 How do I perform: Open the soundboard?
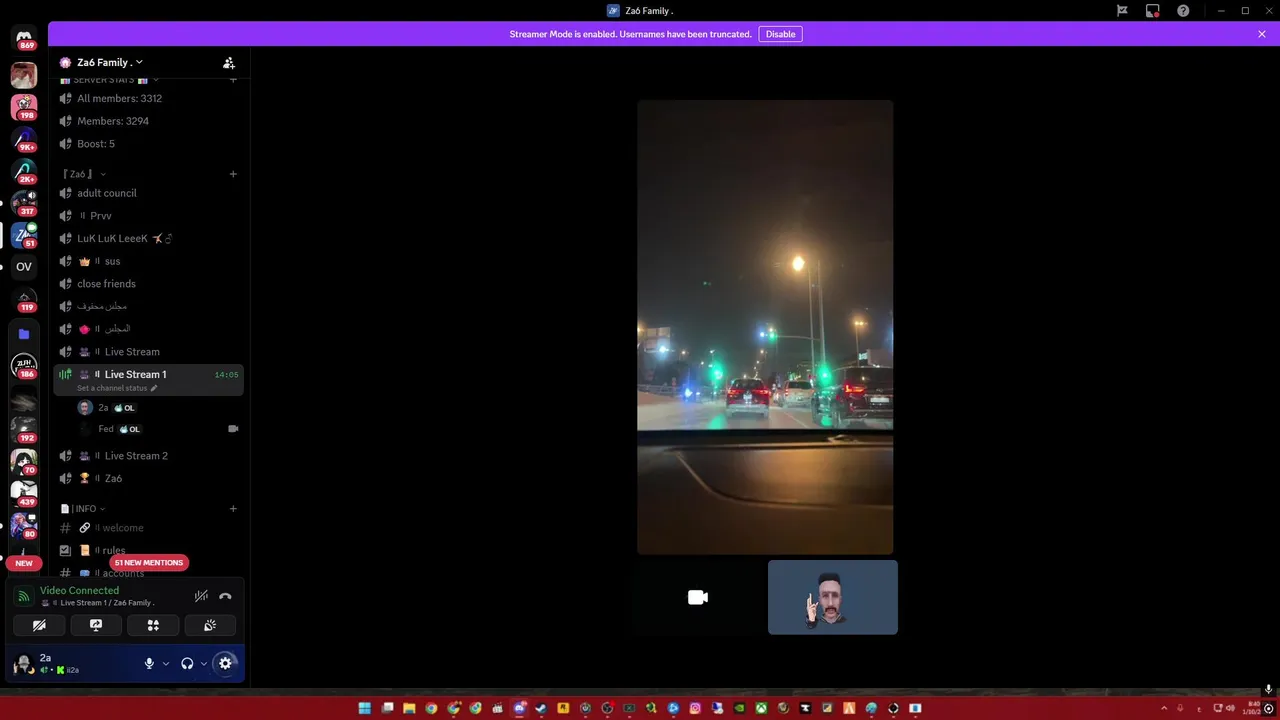coord(210,625)
